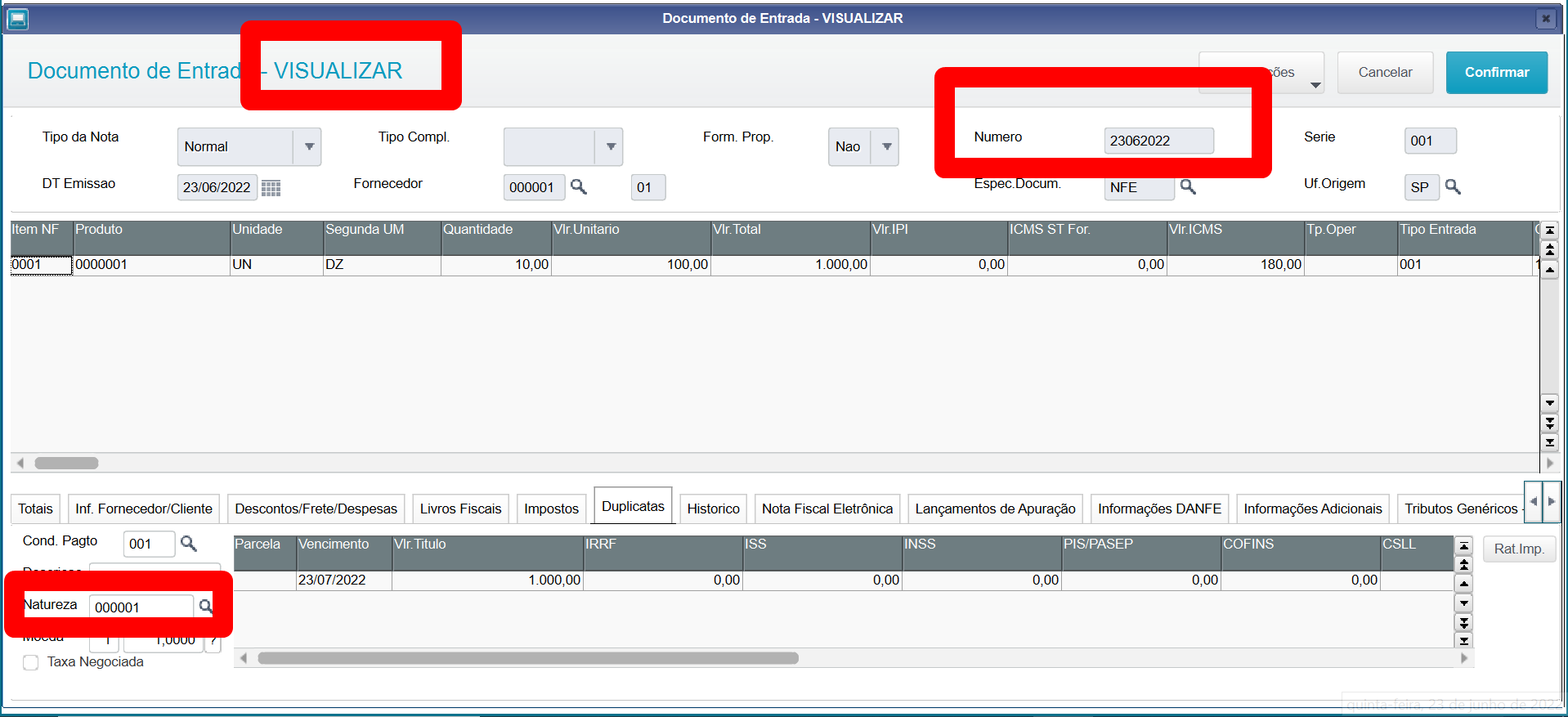The width and height of the screenshot is (1568, 717).
Task: Open the Impostos tab
Action: pyautogui.click(x=552, y=509)
